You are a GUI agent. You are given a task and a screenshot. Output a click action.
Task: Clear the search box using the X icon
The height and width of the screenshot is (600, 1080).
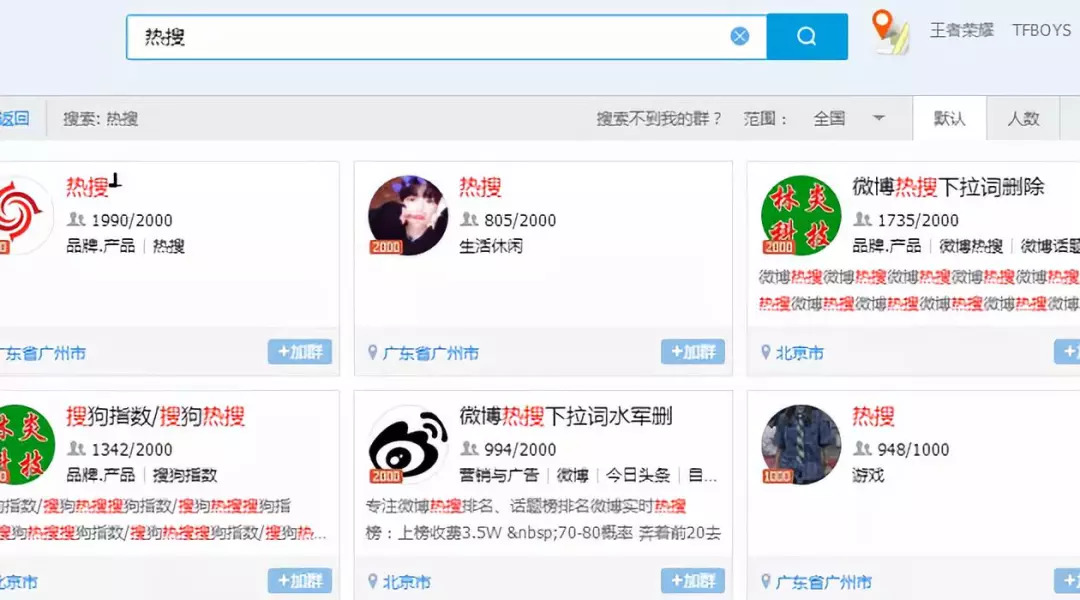tap(740, 35)
